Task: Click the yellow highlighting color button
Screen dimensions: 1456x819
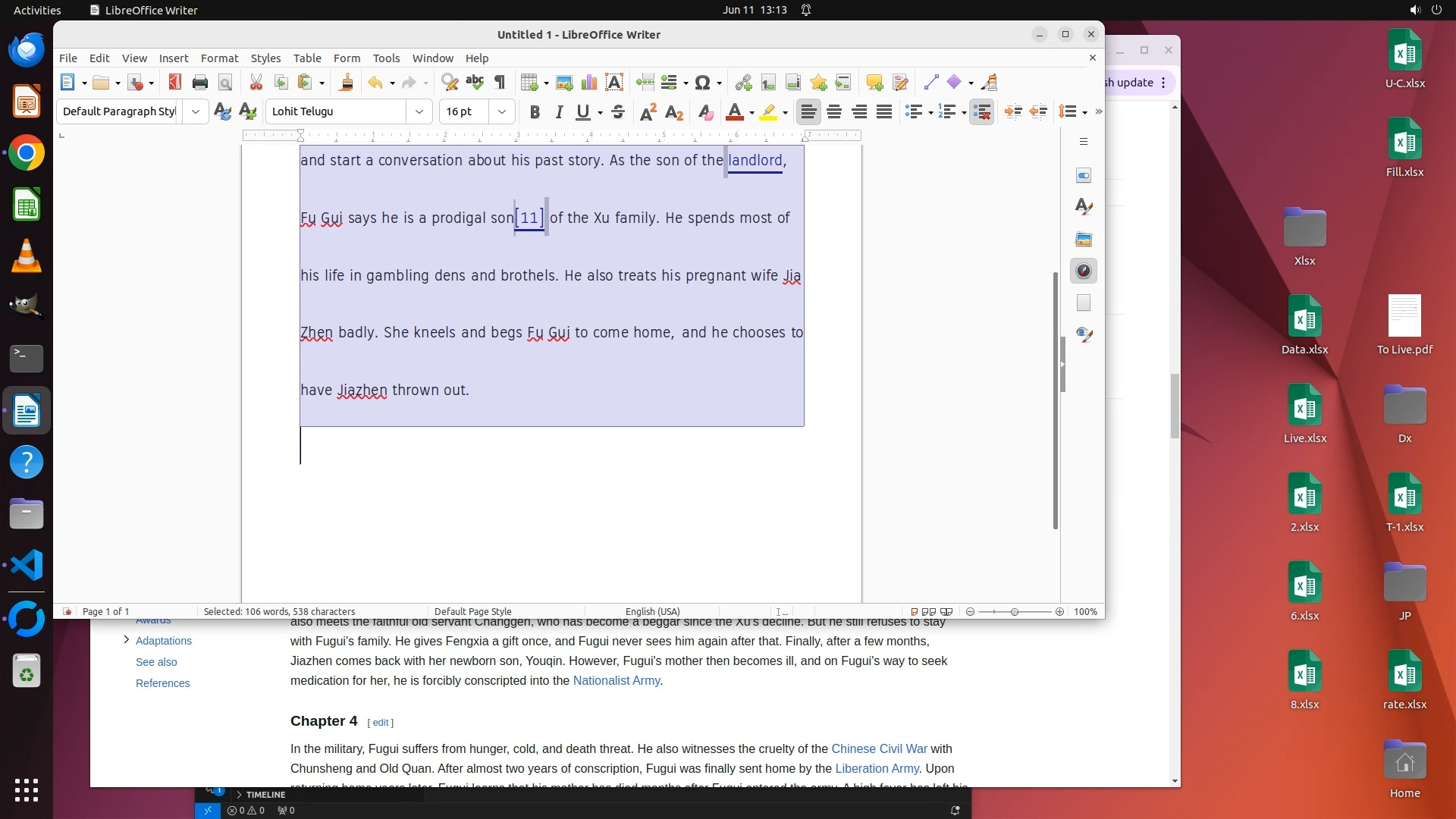Action: [768, 112]
